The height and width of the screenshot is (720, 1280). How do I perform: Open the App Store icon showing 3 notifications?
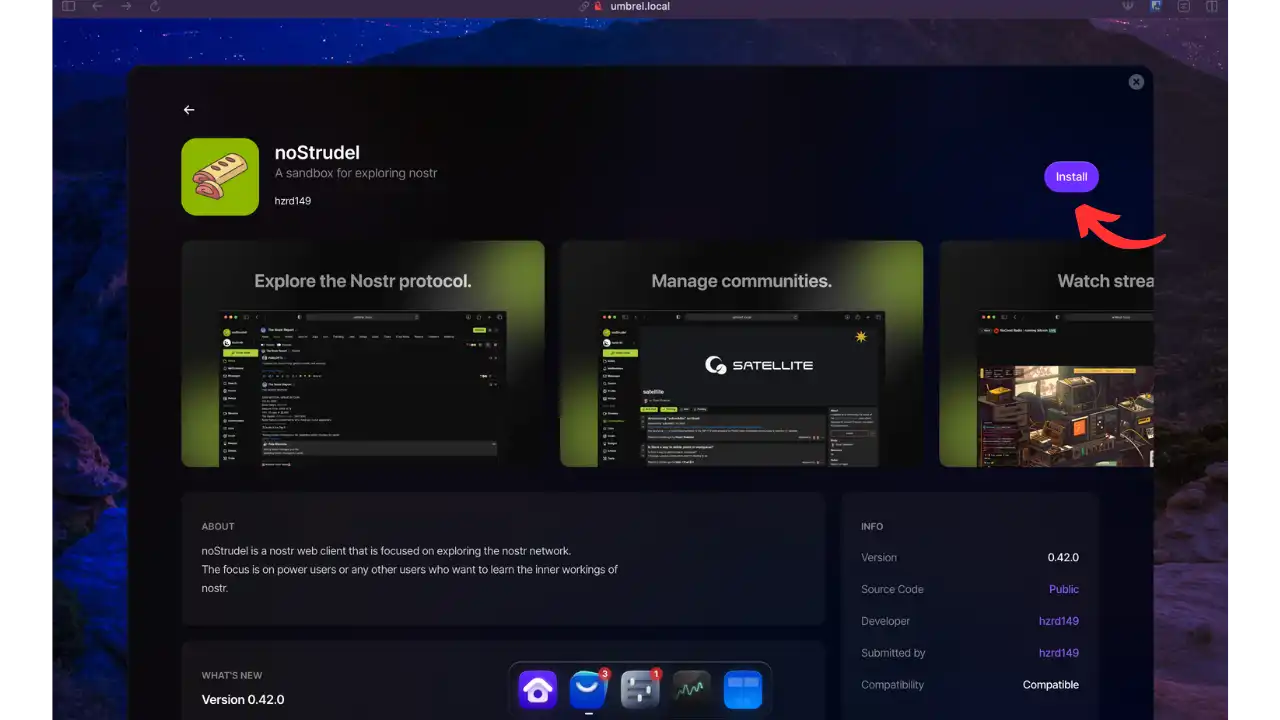click(588, 689)
